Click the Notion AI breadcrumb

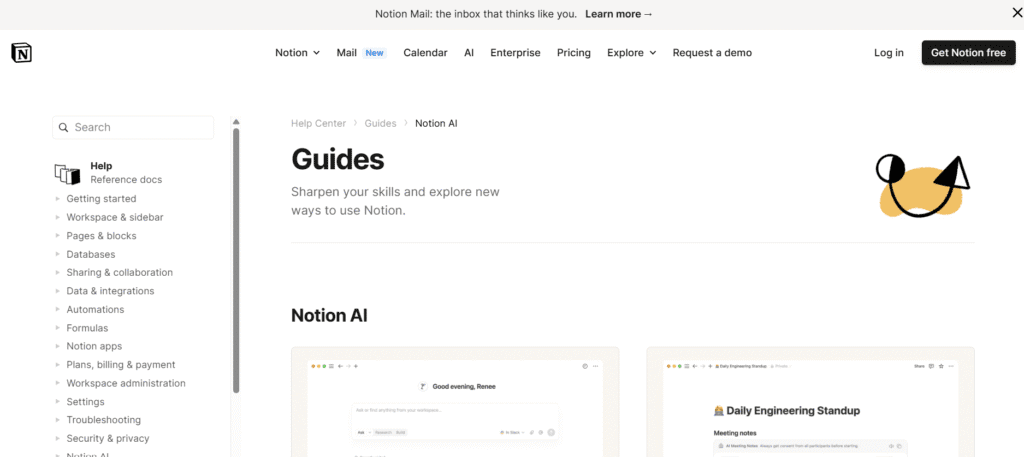click(x=436, y=123)
